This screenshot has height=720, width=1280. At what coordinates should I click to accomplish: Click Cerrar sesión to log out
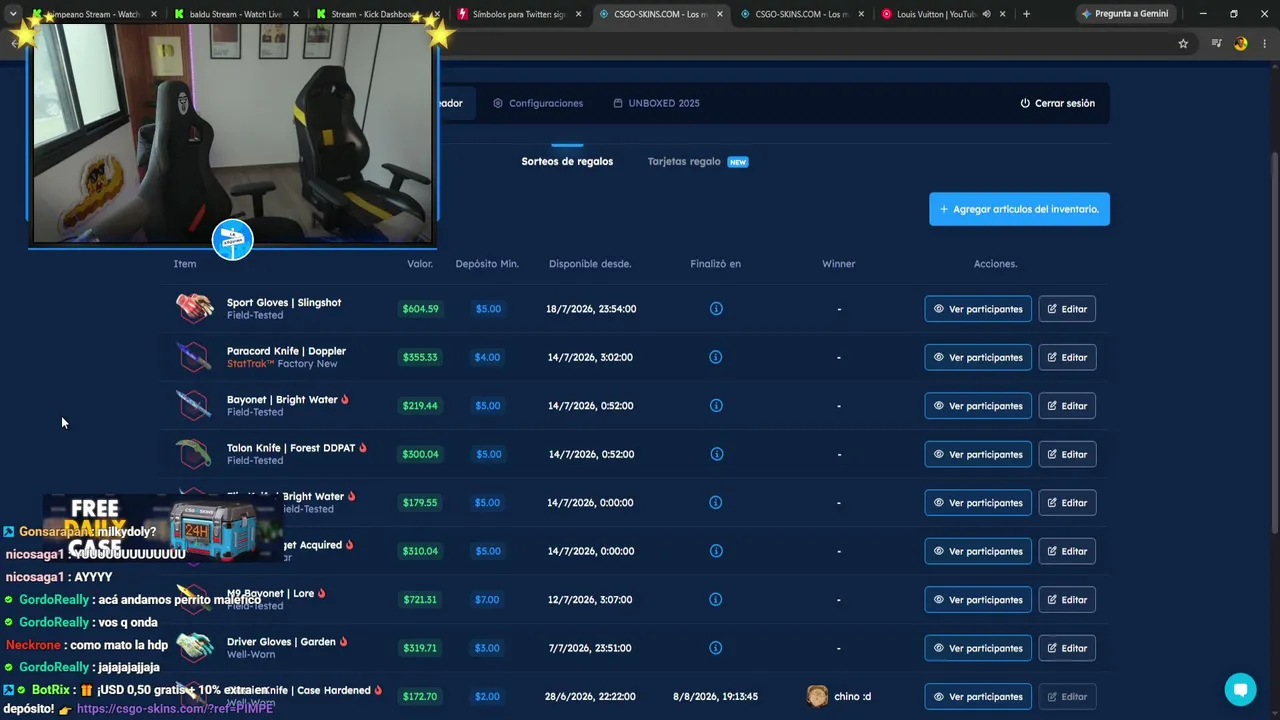(x=1057, y=103)
